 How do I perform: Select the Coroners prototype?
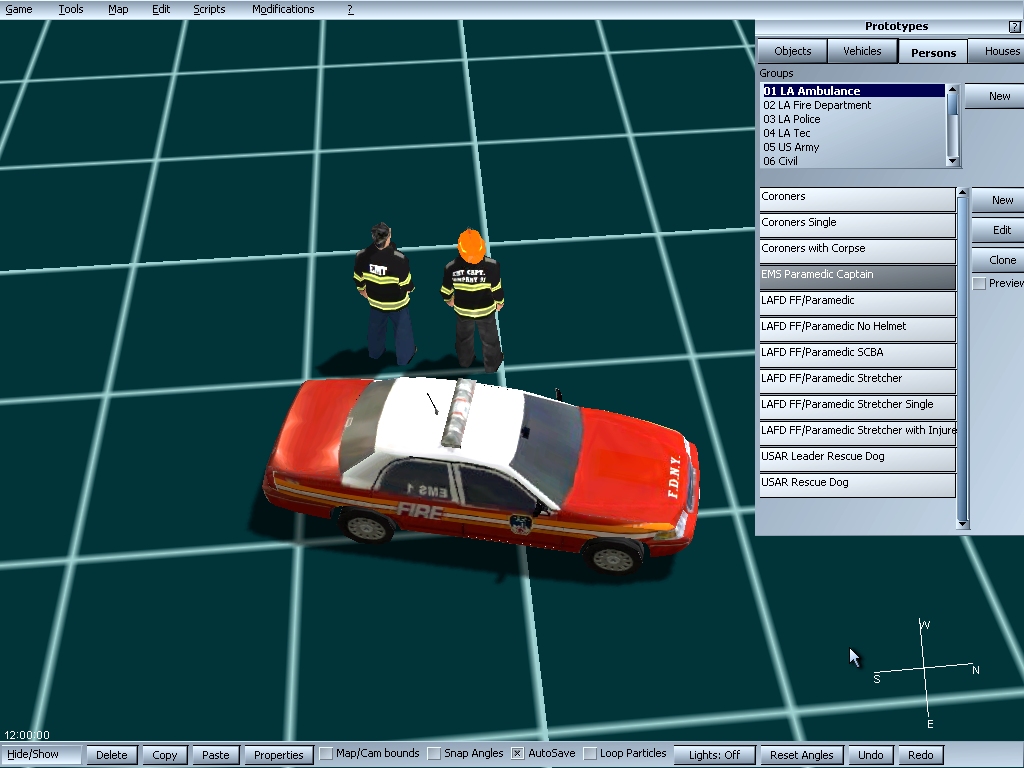[x=857, y=199]
